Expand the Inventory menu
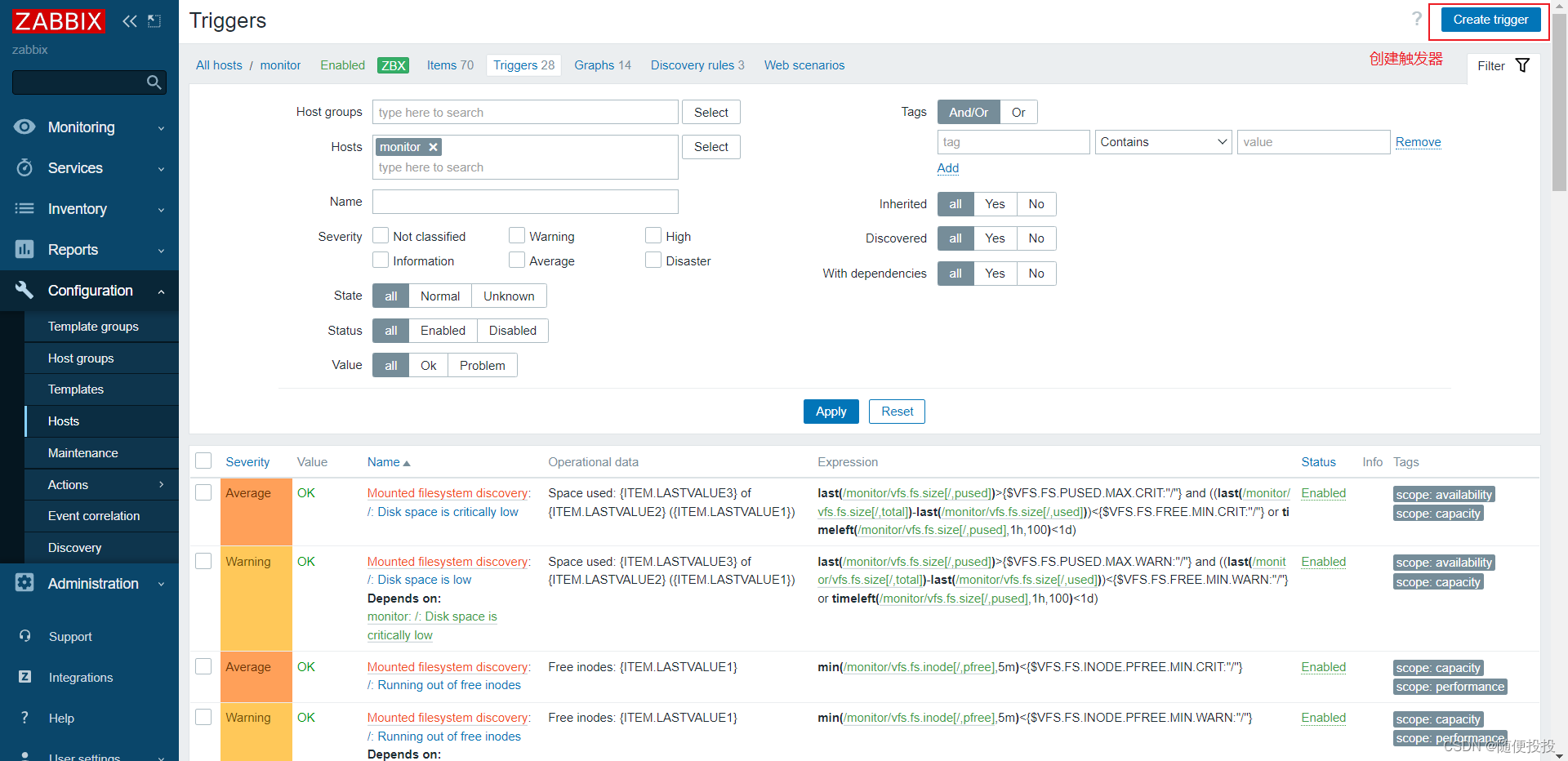This screenshot has height=761, width=1568. 89,209
